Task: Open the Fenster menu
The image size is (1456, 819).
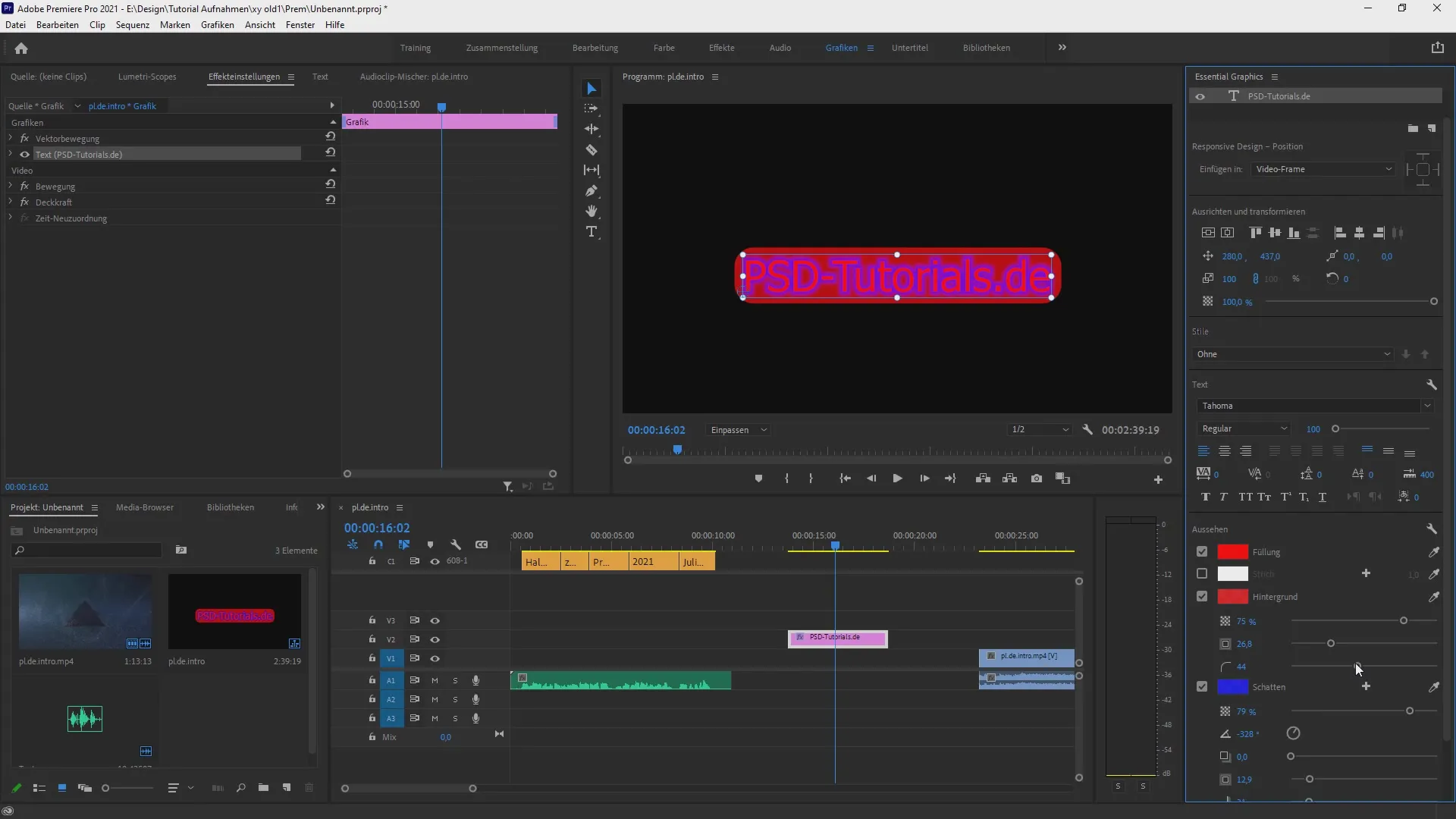Action: tap(300, 25)
